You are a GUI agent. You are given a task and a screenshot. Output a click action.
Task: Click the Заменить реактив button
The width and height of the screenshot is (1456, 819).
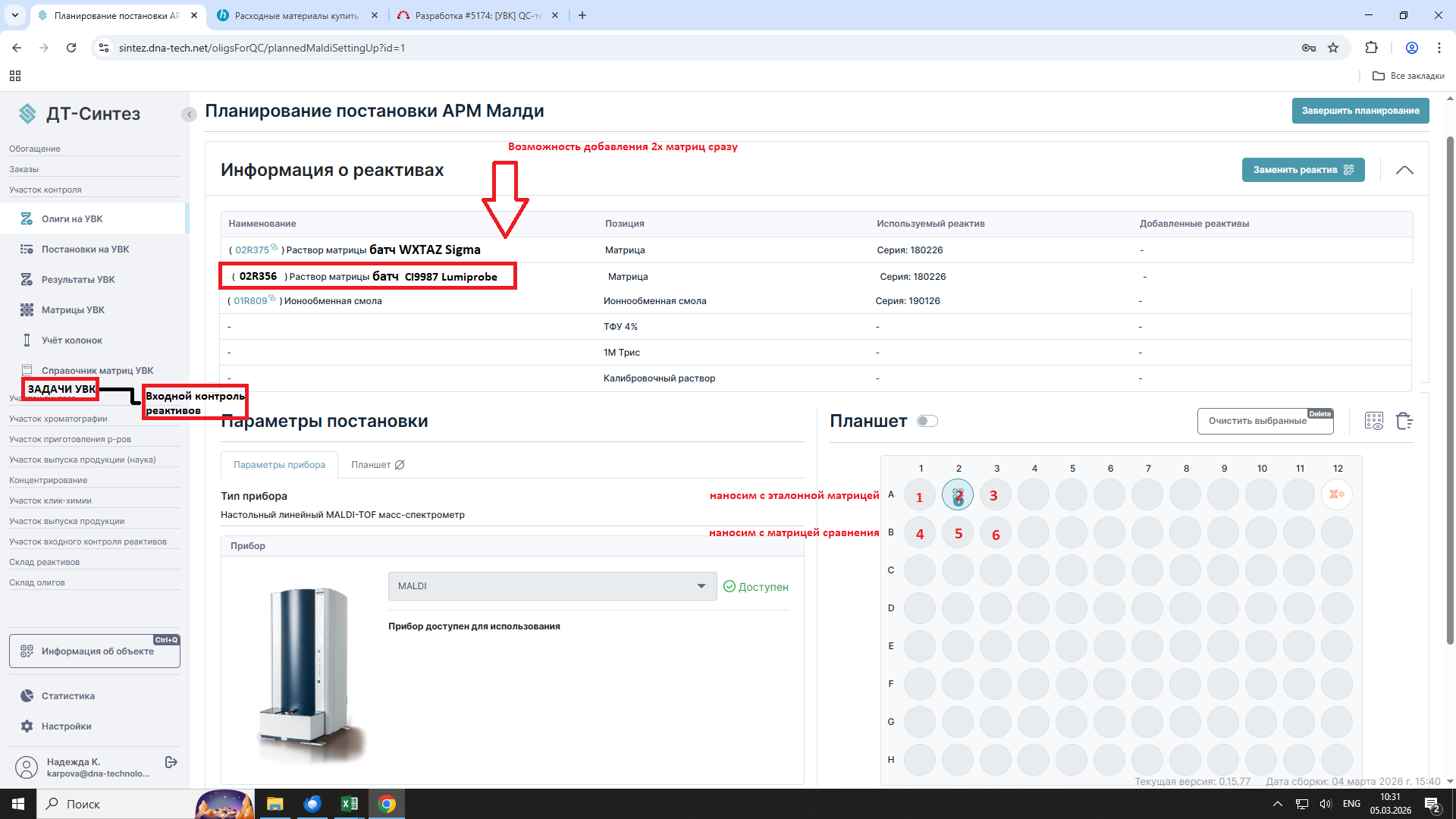point(1303,170)
